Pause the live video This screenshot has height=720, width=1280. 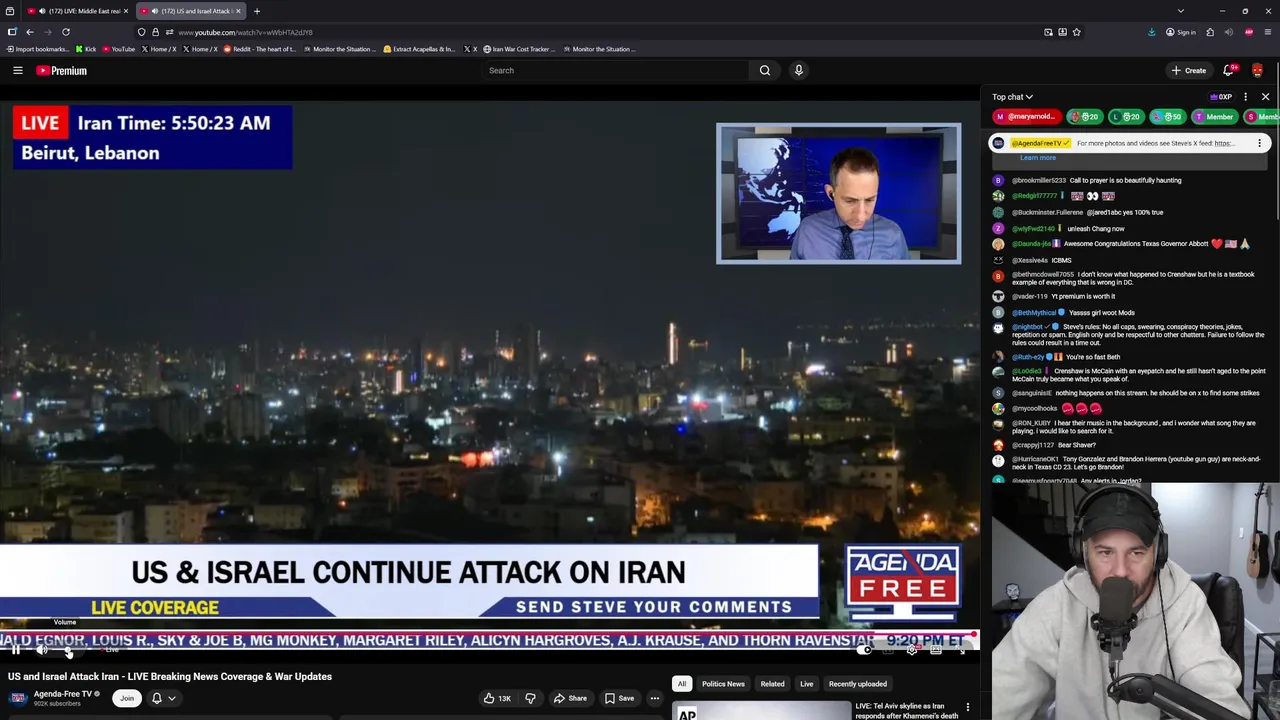(x=16, y=650)
